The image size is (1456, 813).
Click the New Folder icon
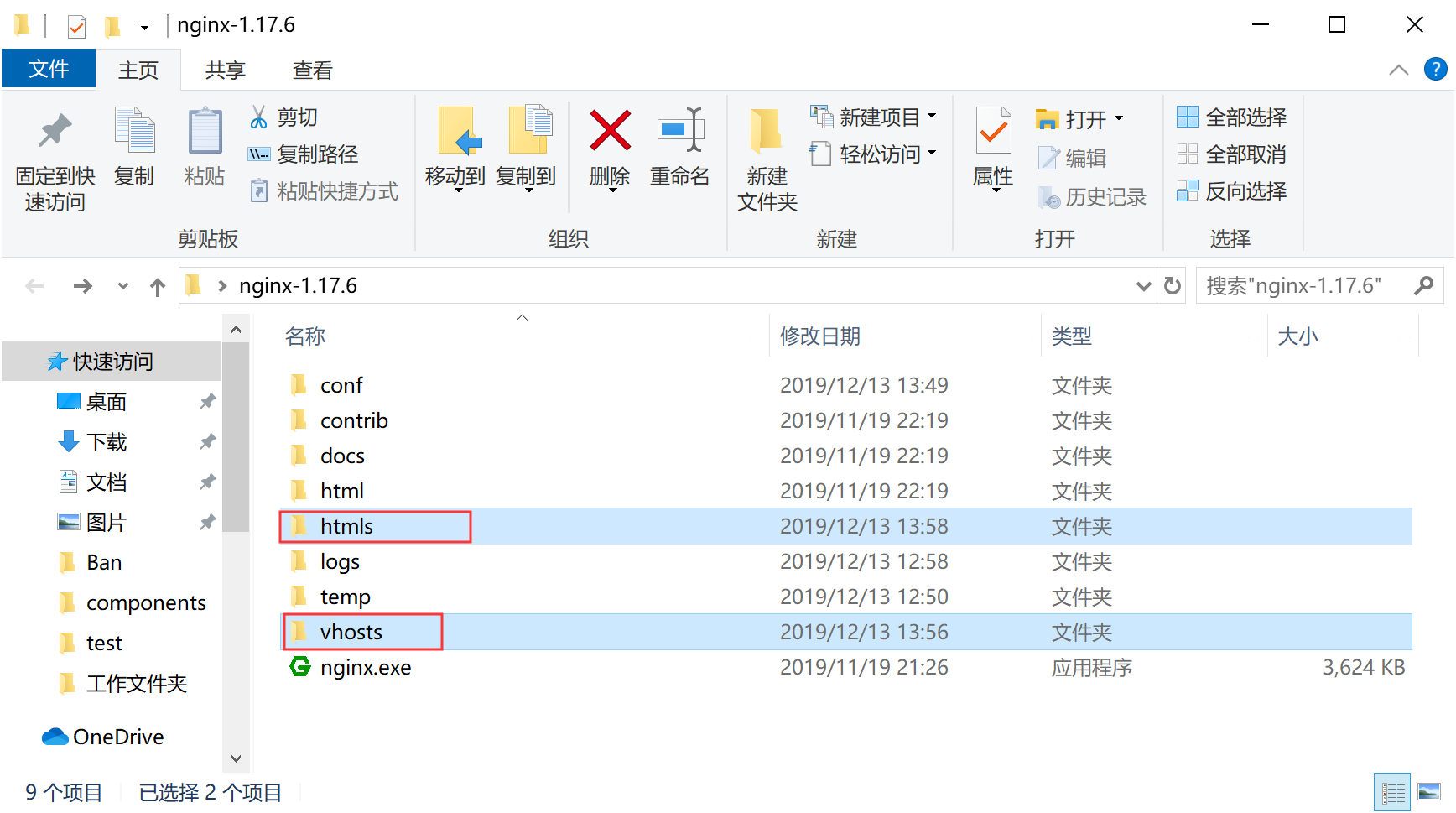(767, 132)
